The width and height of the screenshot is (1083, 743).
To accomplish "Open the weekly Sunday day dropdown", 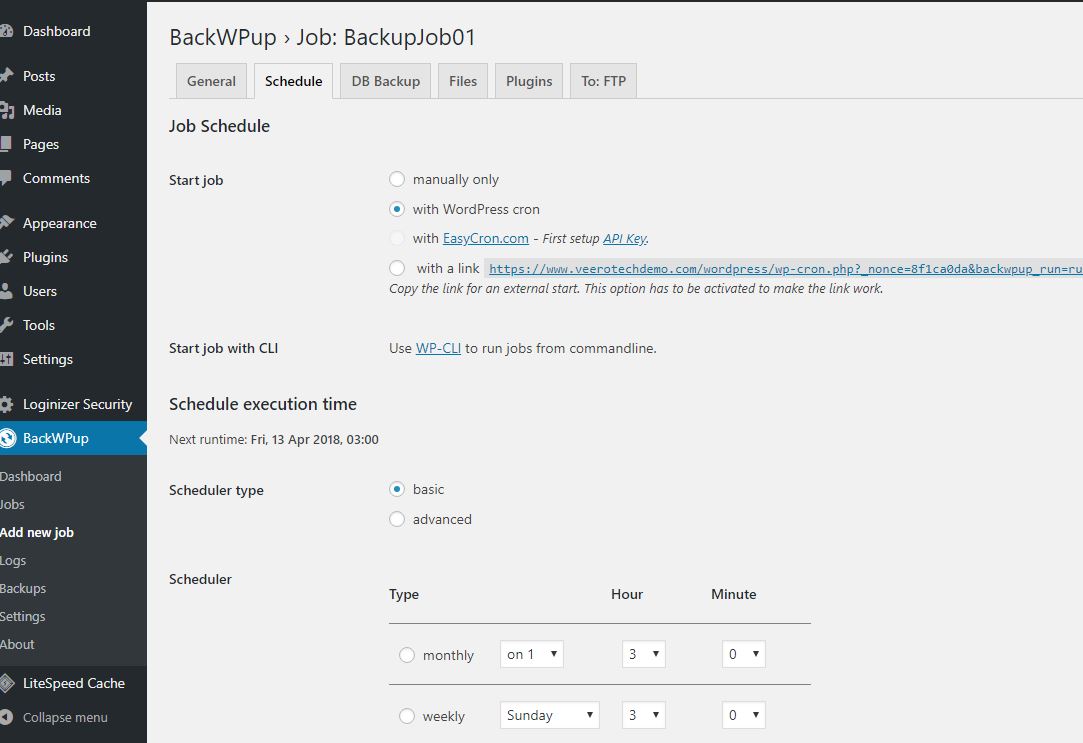I will tap(550, 715).
